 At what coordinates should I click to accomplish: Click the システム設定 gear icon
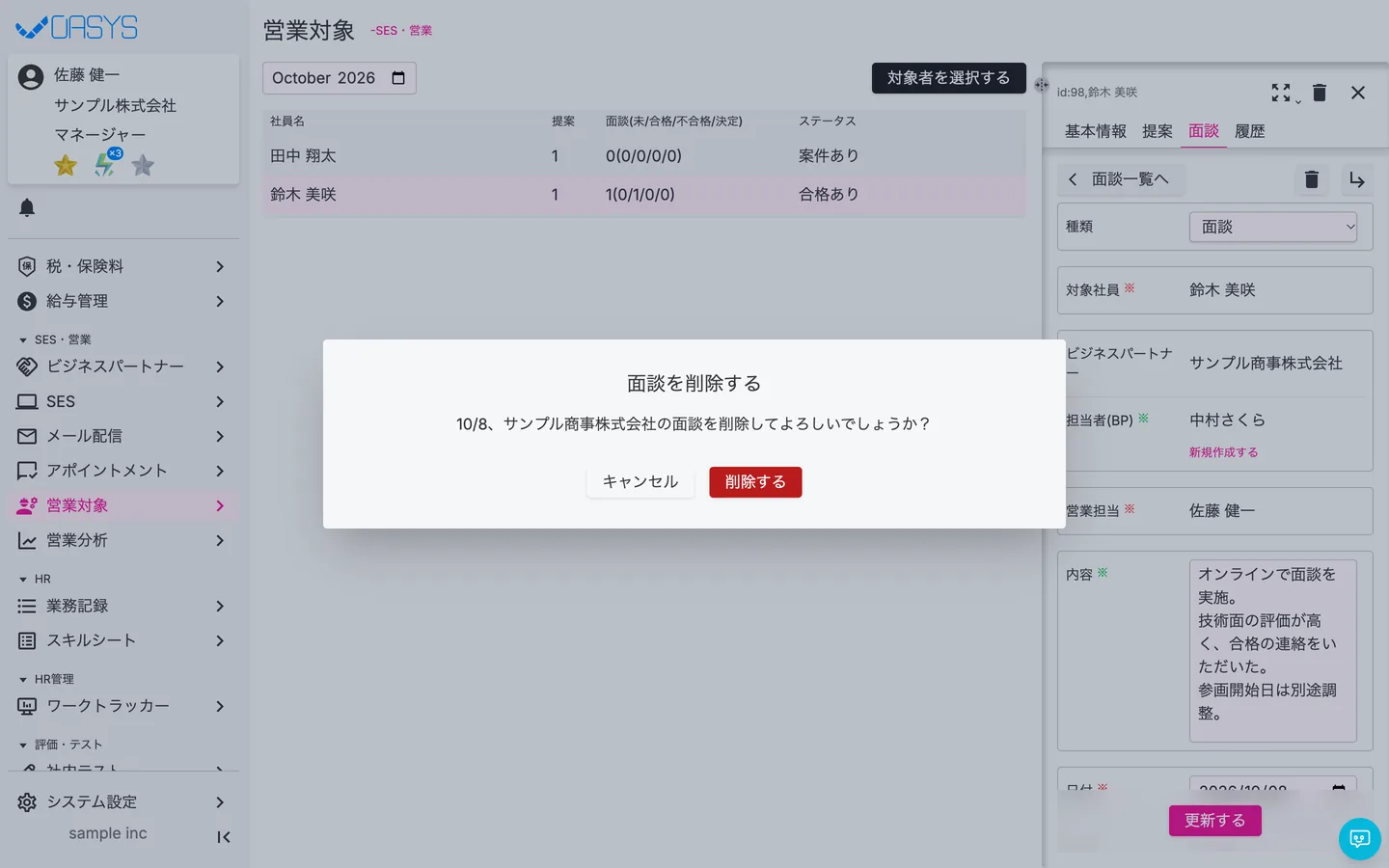click(27, 802)
